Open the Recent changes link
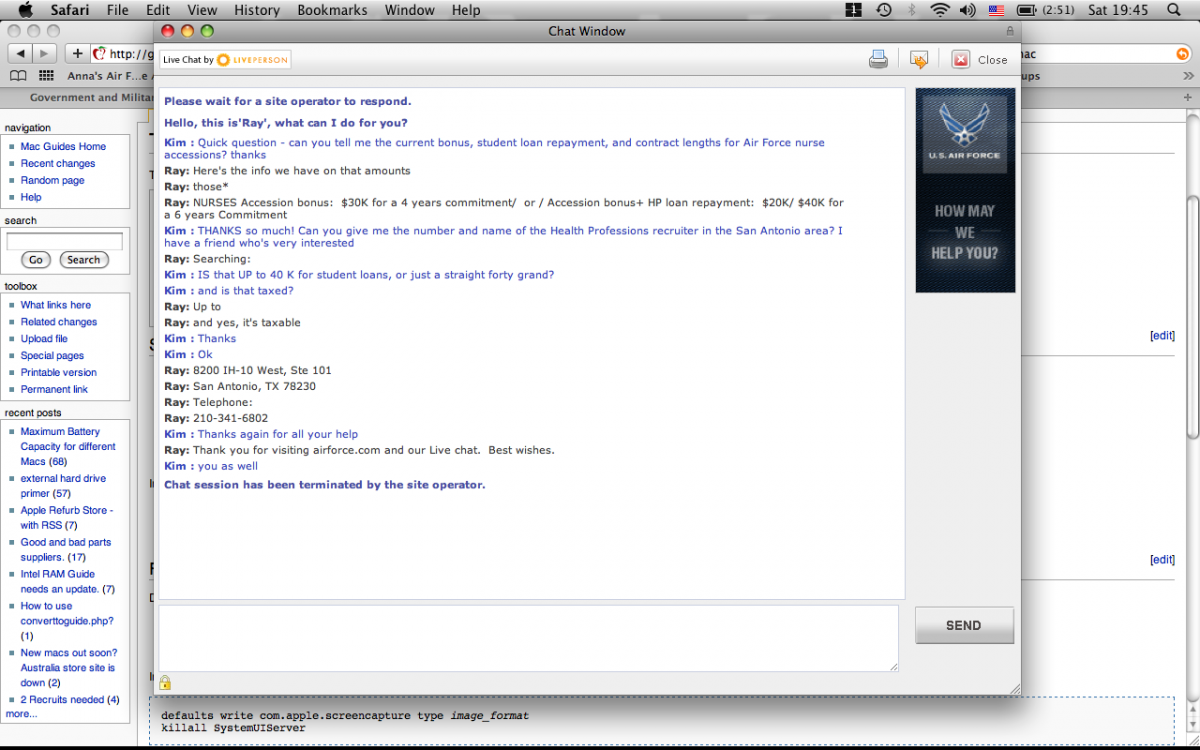This screenshot has height=750, width=1200. click(58, 163)
